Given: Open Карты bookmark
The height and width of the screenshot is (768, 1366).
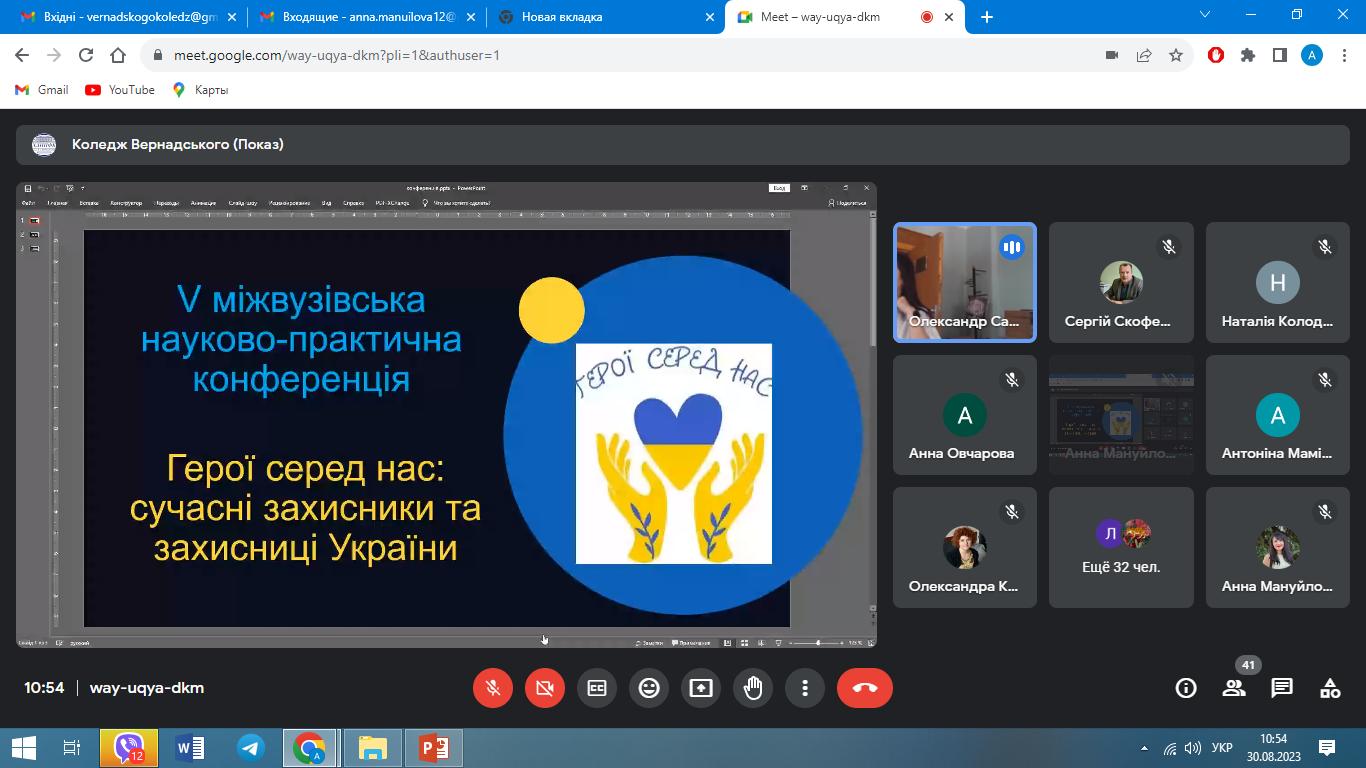Looking at the screenshot, I should coord(200,90).
